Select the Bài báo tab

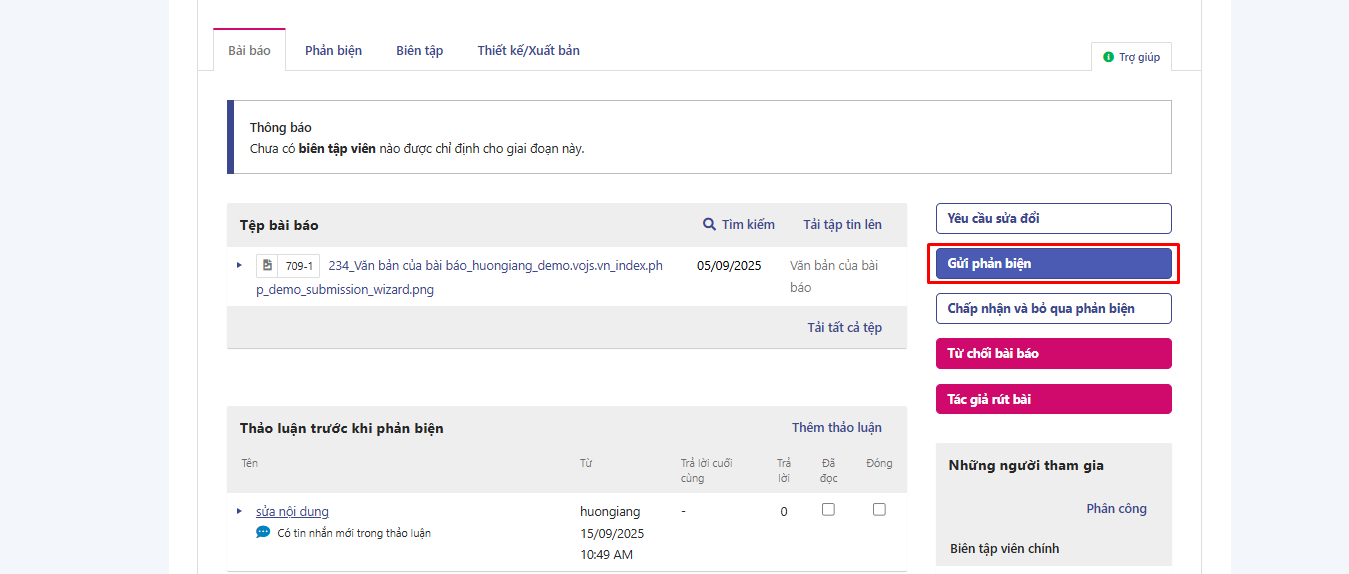pos(249,50)
